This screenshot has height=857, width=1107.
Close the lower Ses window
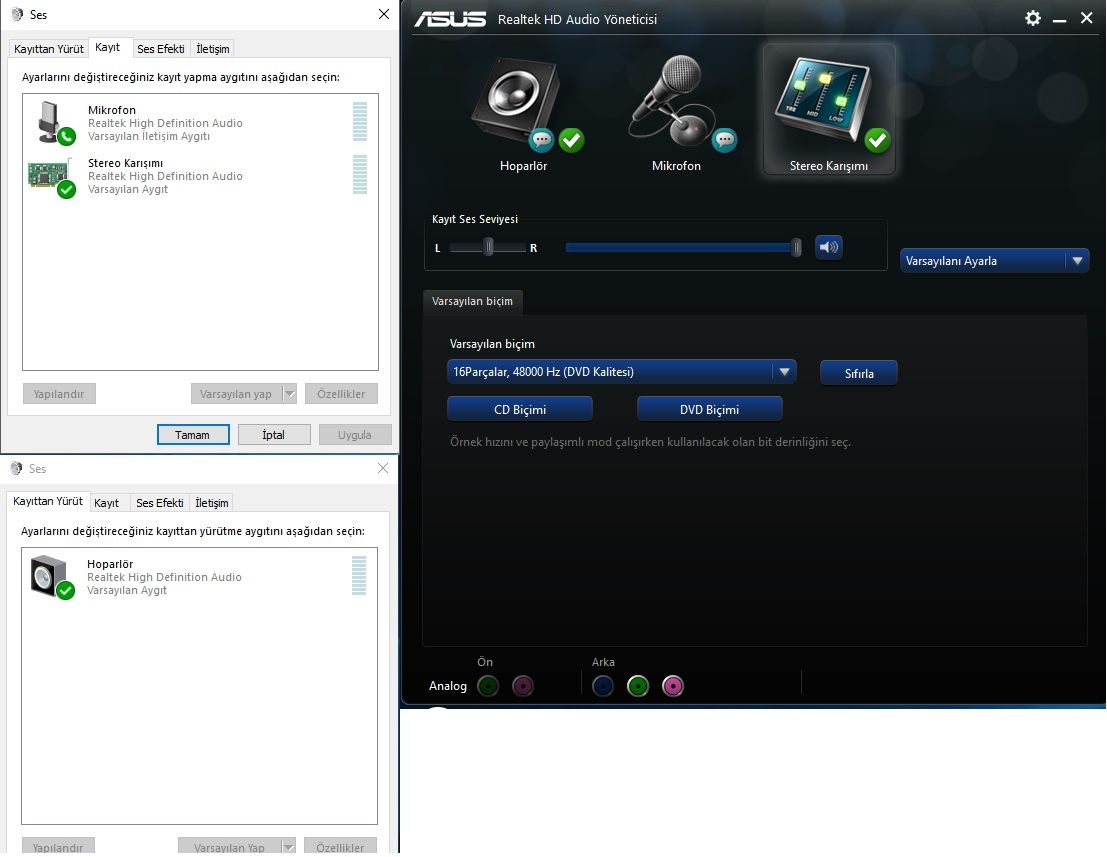tap(383, 468)
